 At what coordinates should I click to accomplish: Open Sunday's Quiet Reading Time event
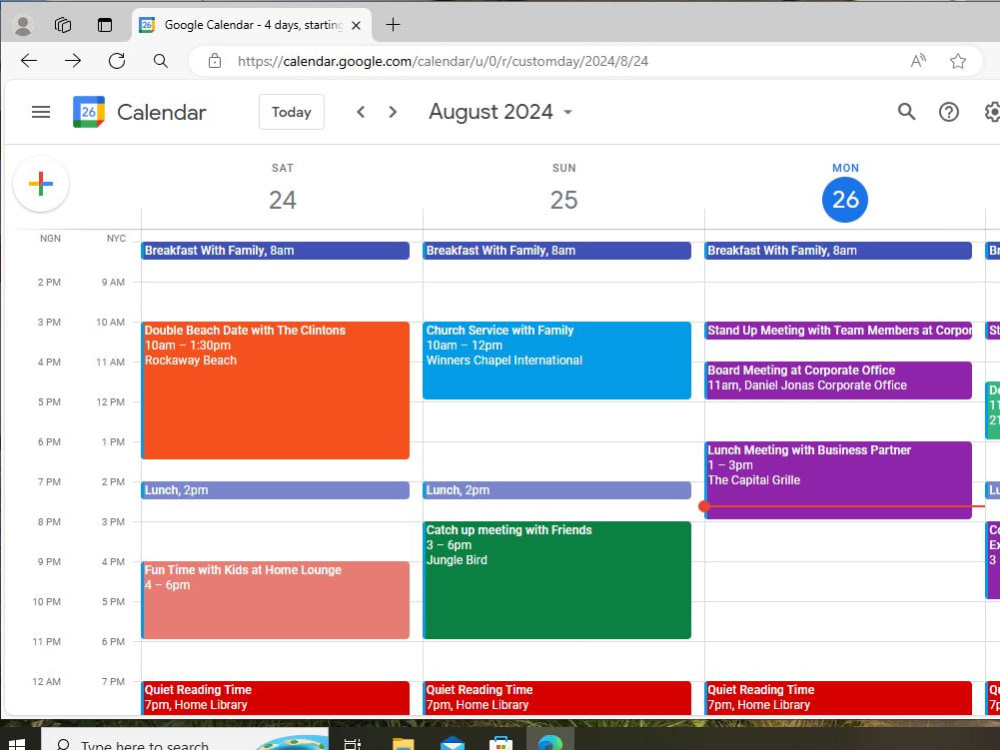[557, 698]
